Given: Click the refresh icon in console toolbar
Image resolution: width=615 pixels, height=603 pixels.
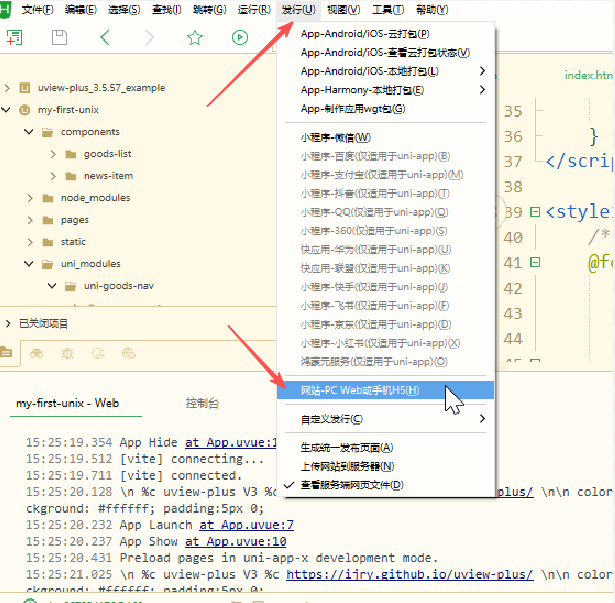Looking at the screenshot, I should [98, 353].
